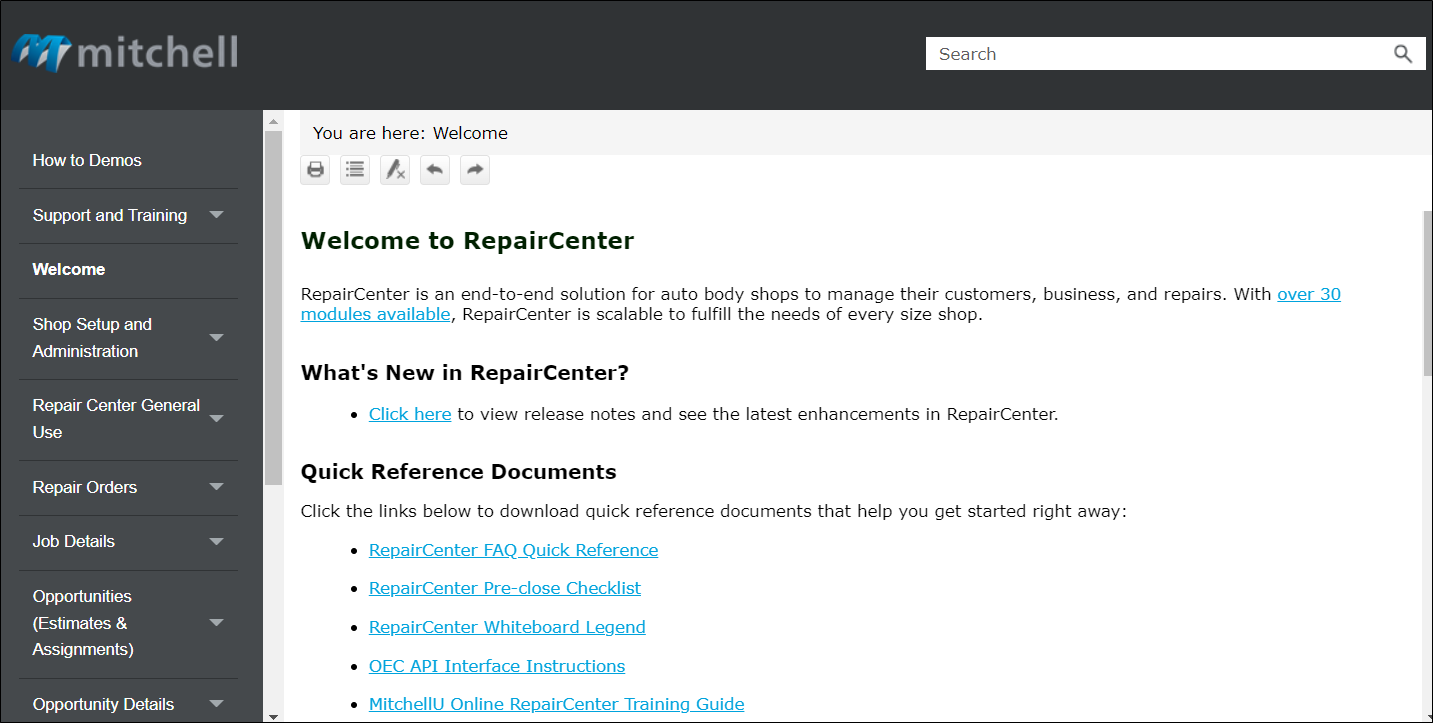
Task: Expand Opportunity Details arrow
Action: click(x=217, y=704)
